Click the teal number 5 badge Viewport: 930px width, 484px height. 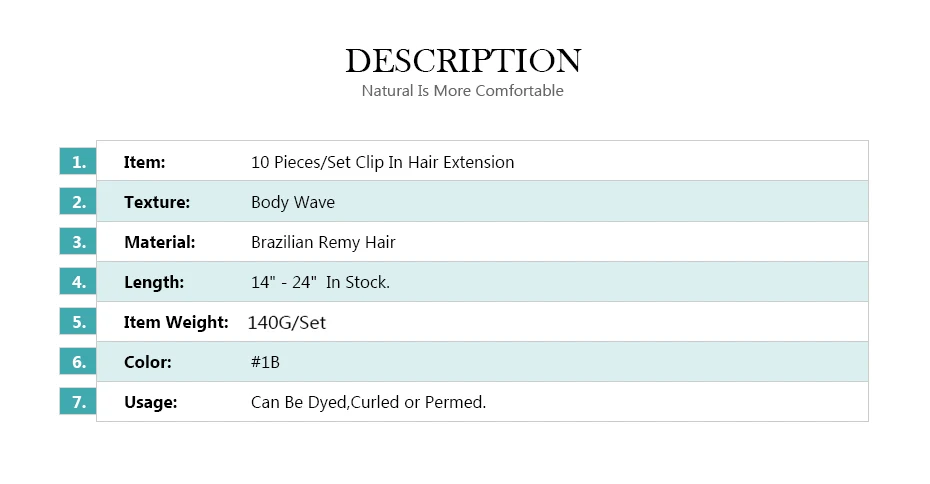[x=78, y=321]
